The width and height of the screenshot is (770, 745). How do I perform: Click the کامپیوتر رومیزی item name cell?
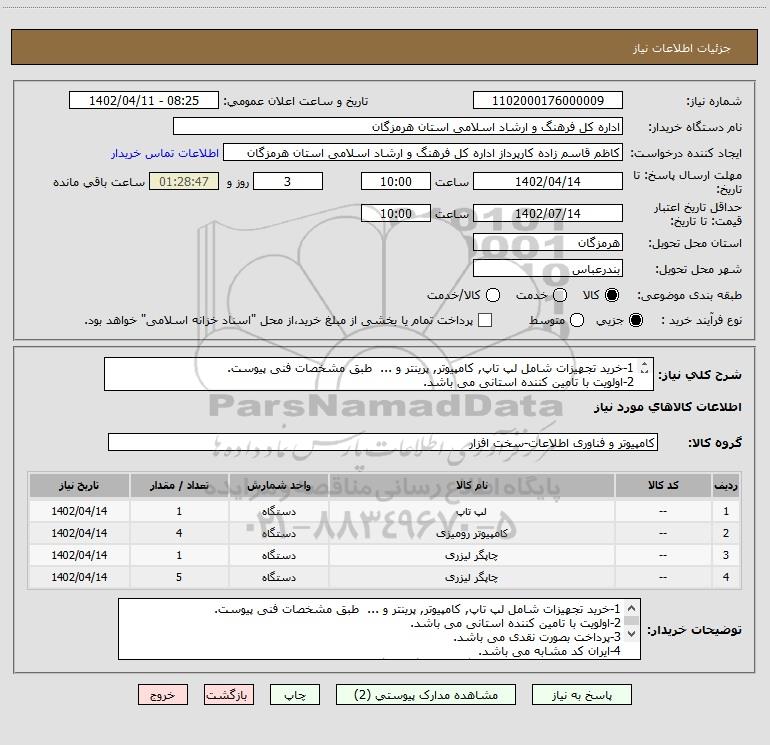[471, 533]
